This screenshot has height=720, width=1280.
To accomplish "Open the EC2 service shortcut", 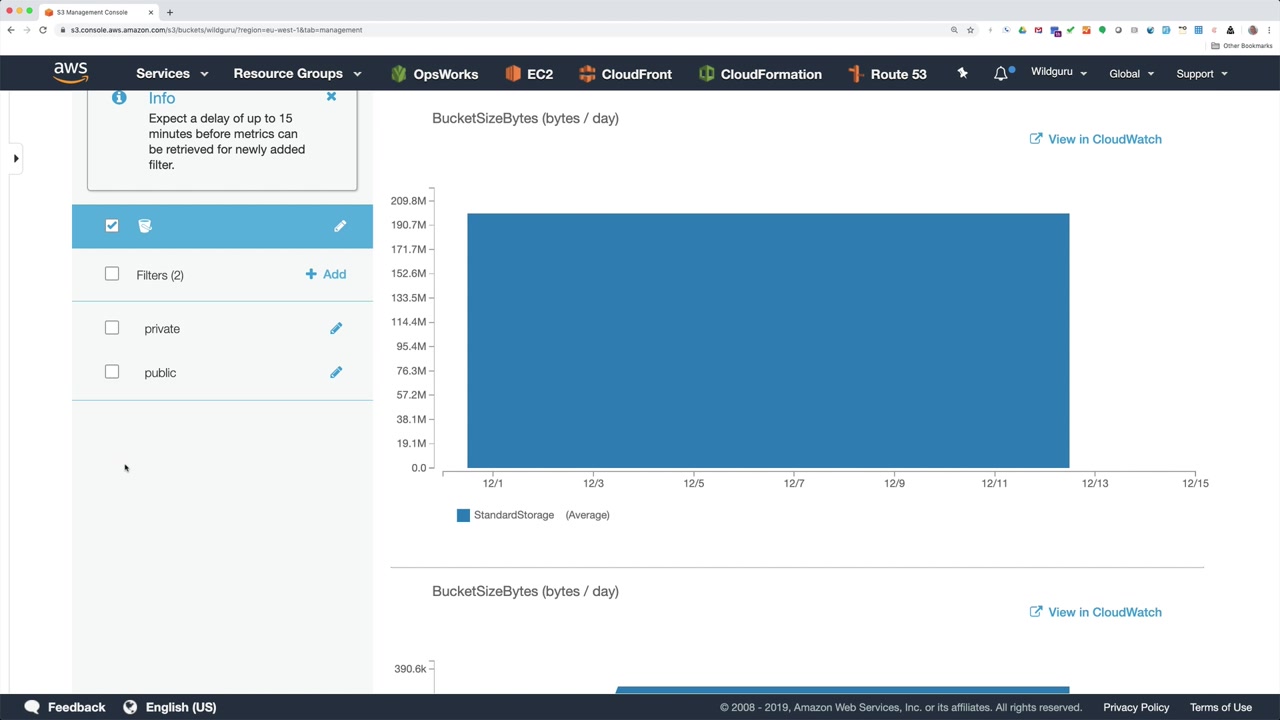I will (529, 74).
